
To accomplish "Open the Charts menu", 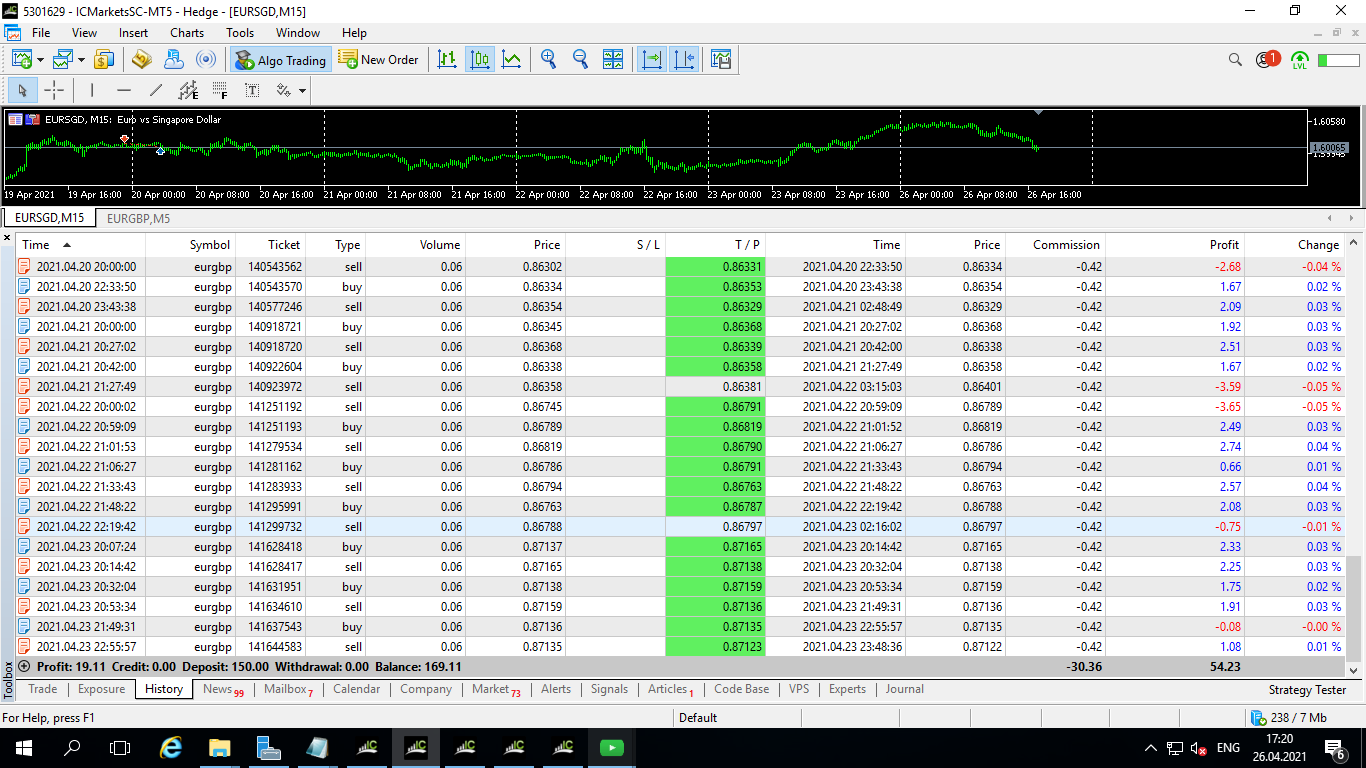I will pos(186,33).
